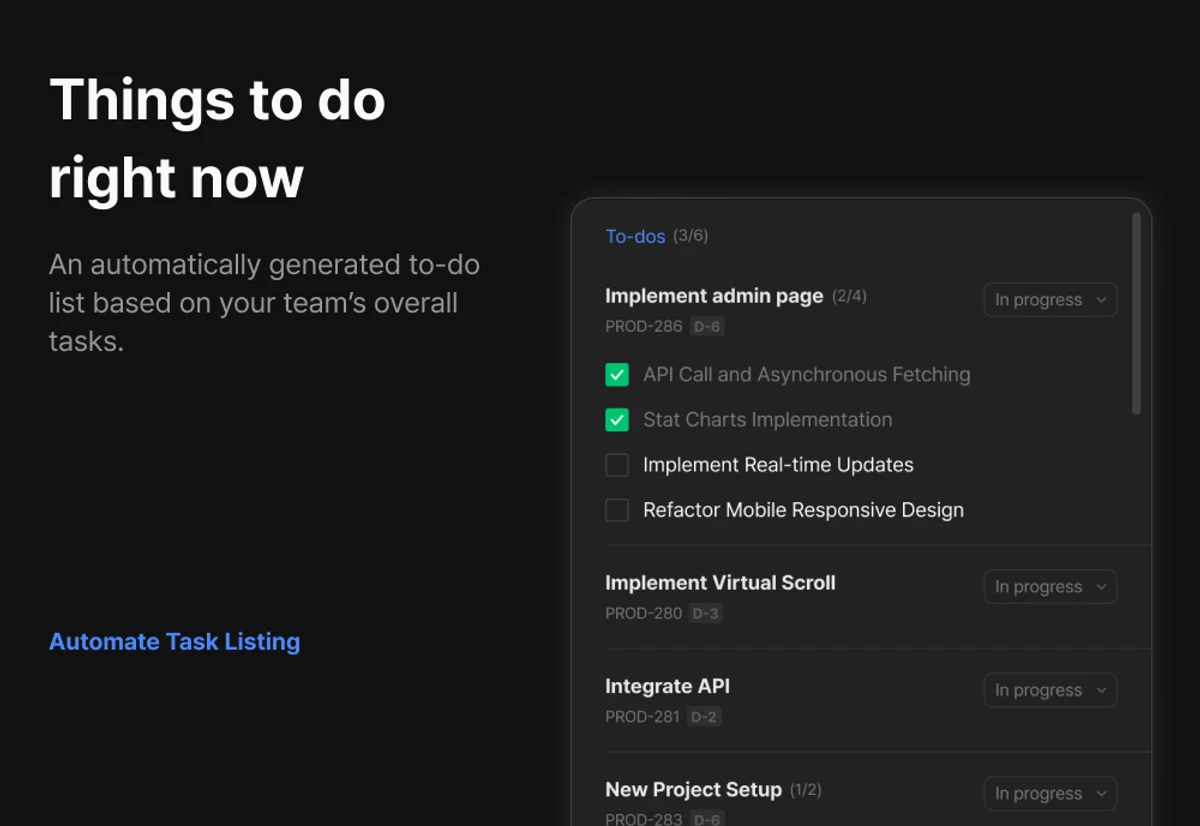Screen dimensions: 1200x826
Task: Check Refactor Mobile Responsive Design checkbox
Action: coord(617,510)
